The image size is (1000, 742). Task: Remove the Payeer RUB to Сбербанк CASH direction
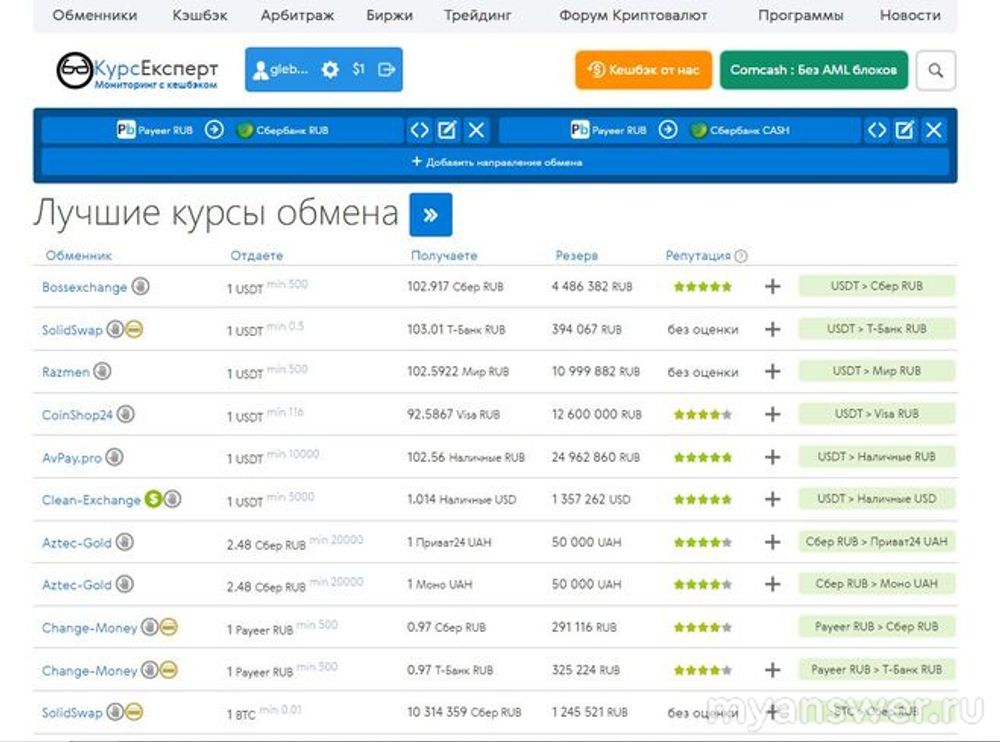coord(933,130)
